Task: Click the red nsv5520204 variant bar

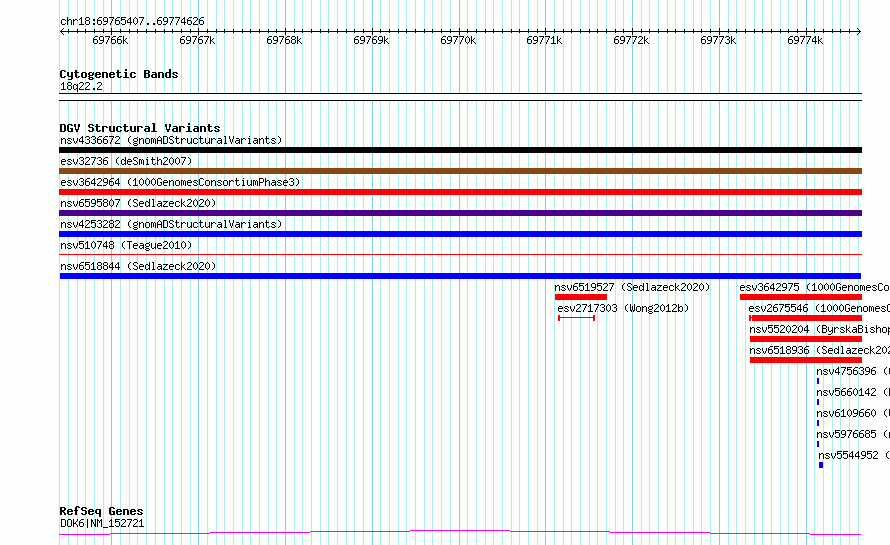Action: tap(806, 339)
